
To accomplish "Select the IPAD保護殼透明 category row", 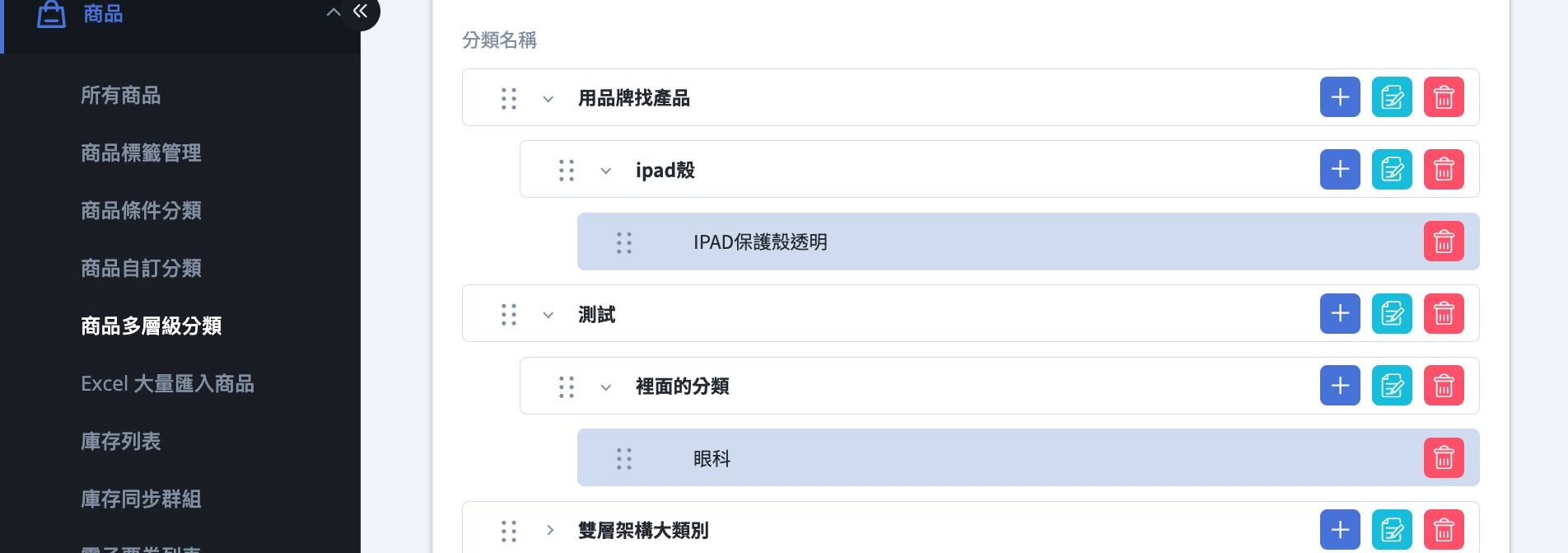I will [1028, 241].
